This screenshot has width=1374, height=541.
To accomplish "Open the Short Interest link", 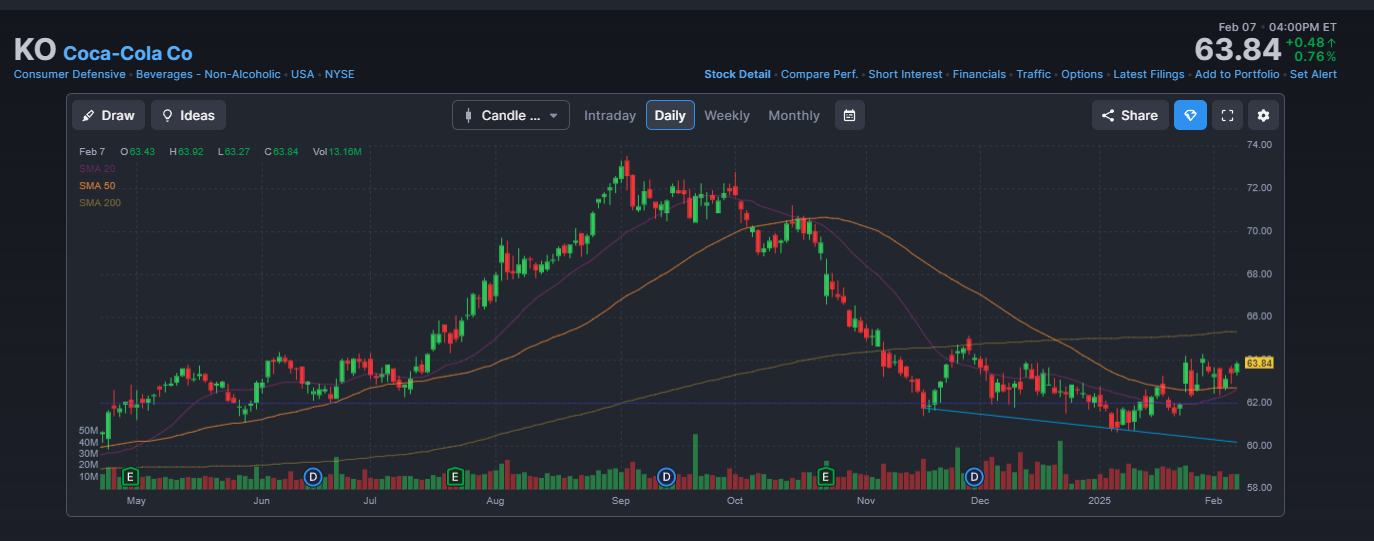I will coord(905,74).
